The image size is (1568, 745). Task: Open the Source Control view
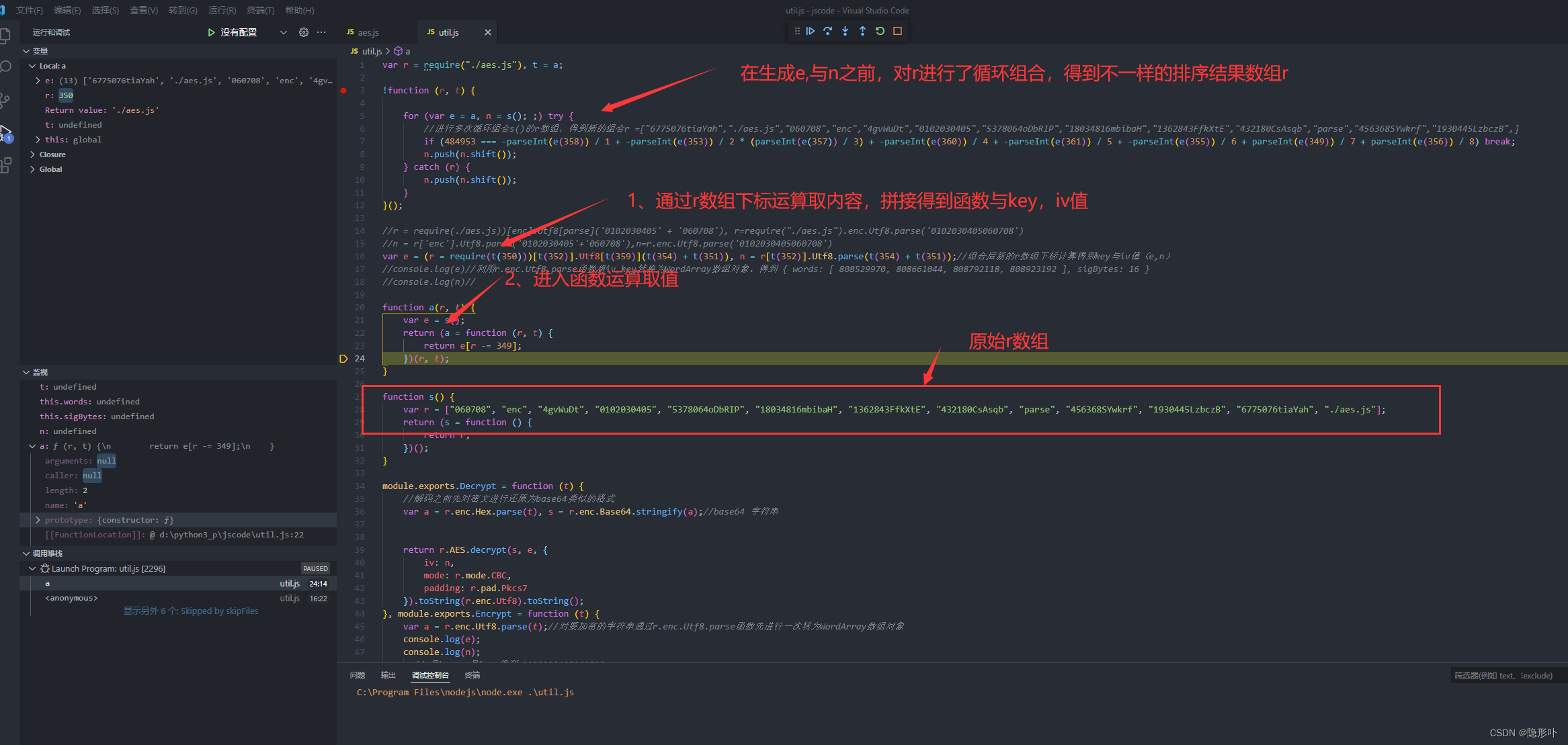[x=5, y=101]
